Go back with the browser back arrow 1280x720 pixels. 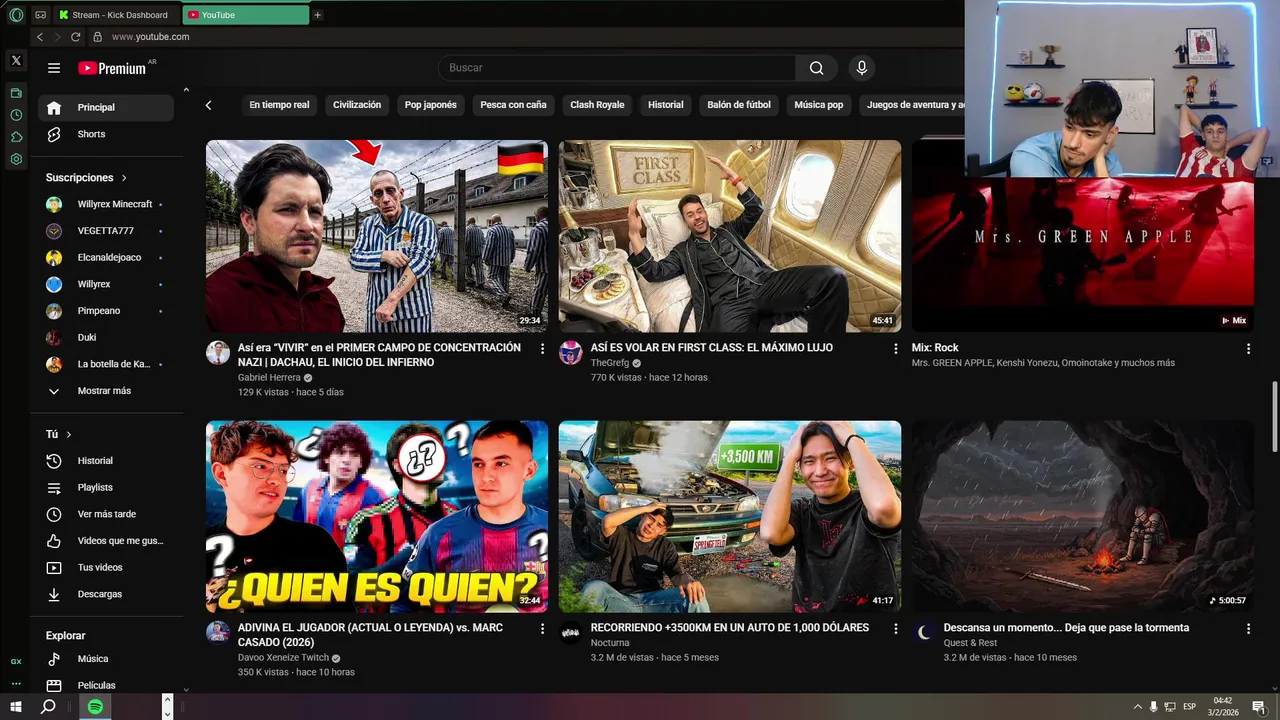pos(40,37)
